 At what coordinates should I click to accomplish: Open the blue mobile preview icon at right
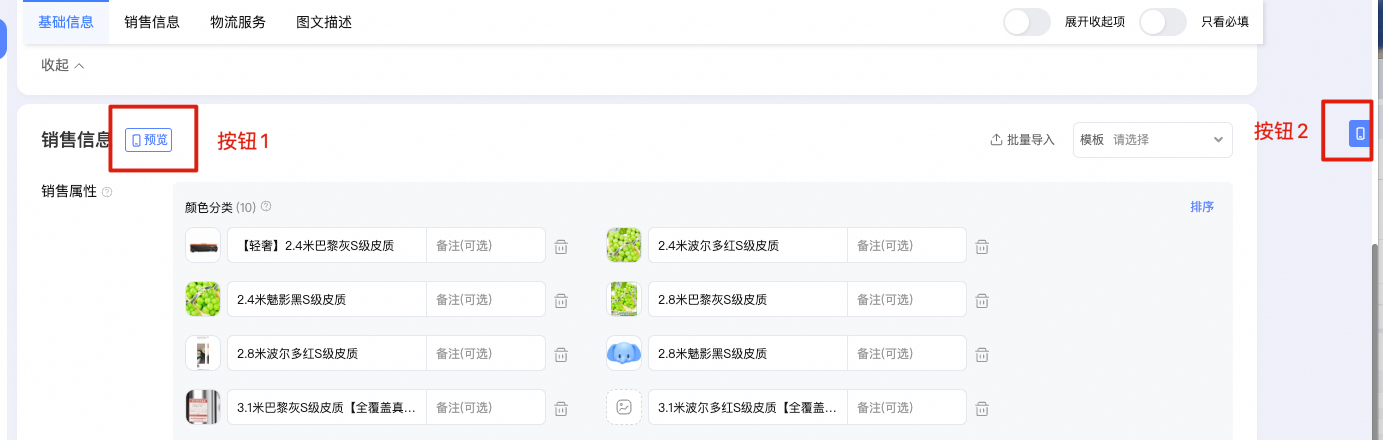[x=1359, y=134]
